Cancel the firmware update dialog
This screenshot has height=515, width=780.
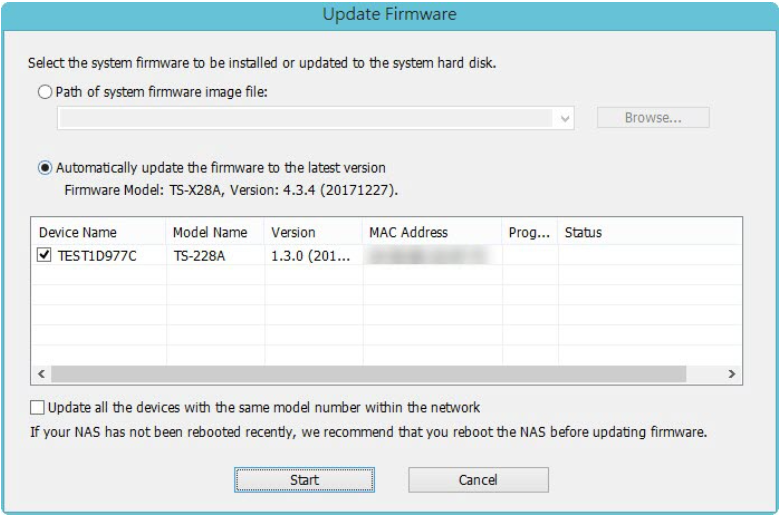(x=478, y=480)
